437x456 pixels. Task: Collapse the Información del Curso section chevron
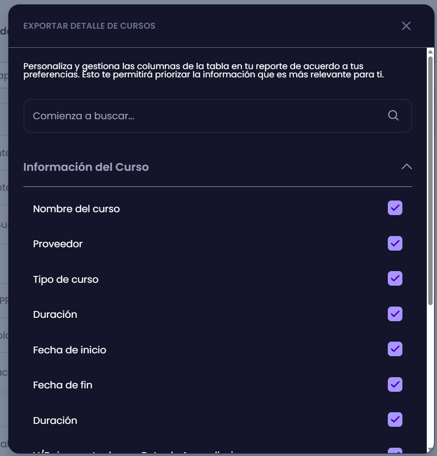point(406,167)
